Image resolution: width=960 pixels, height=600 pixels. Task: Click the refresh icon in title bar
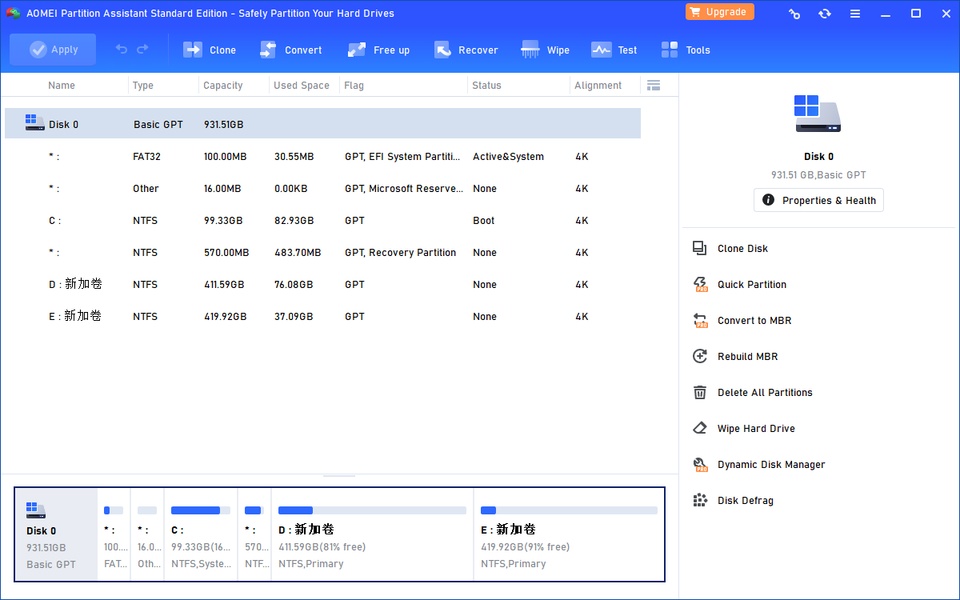click(824, 13)
